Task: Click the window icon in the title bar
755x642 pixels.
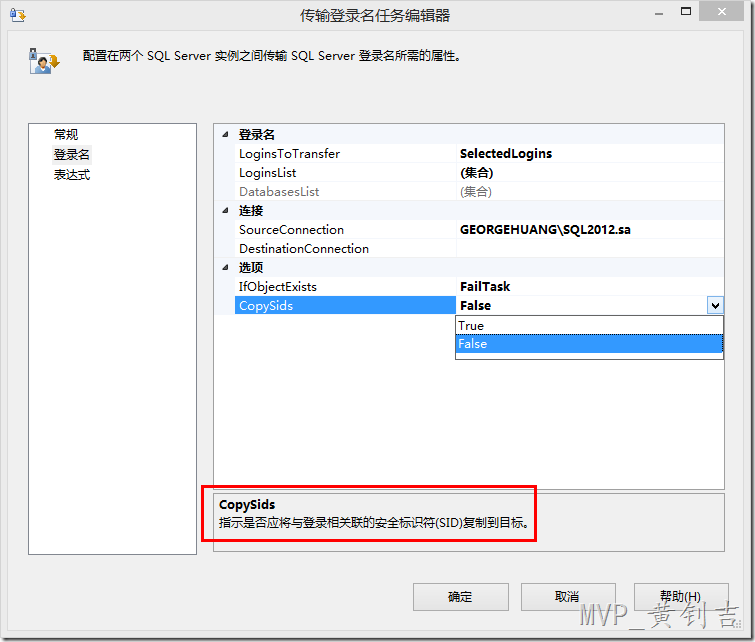Action: (17, 15)
